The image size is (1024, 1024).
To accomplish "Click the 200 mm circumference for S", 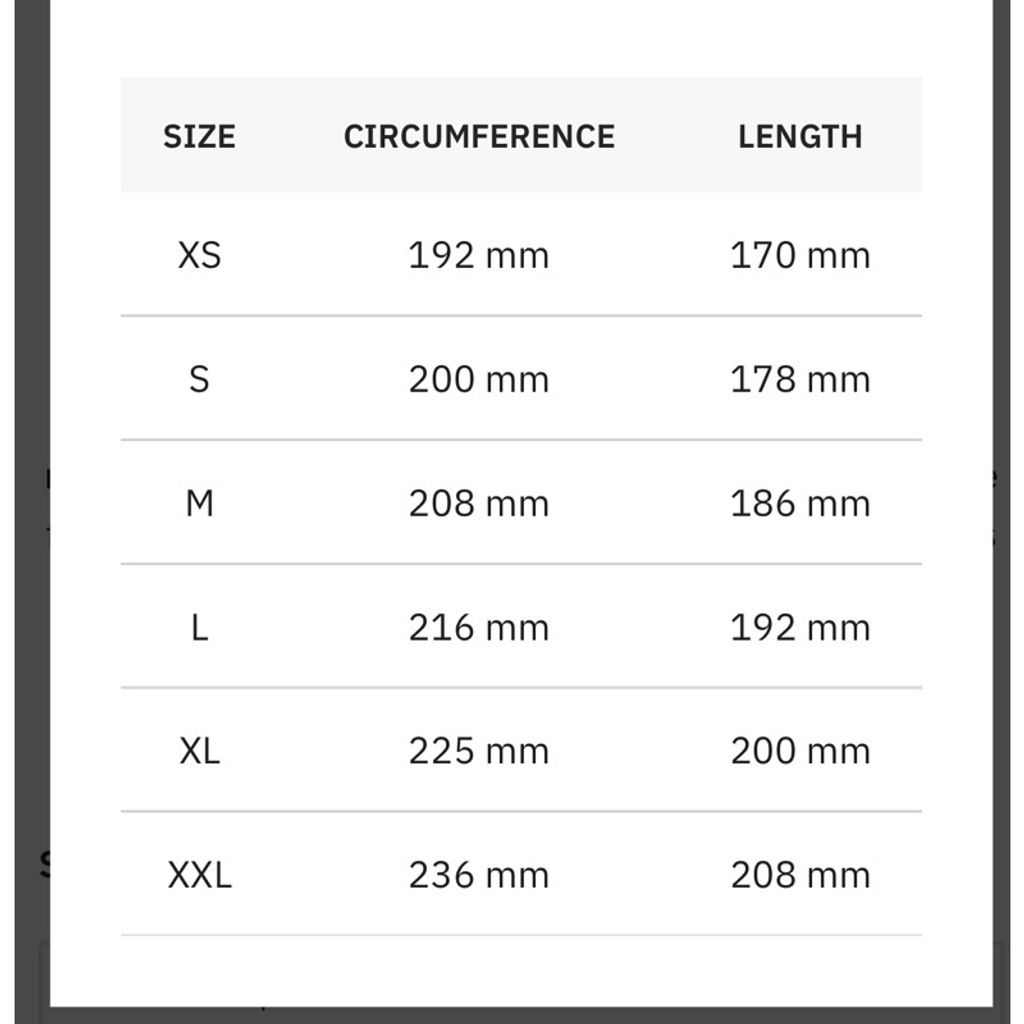I will 479,379.
